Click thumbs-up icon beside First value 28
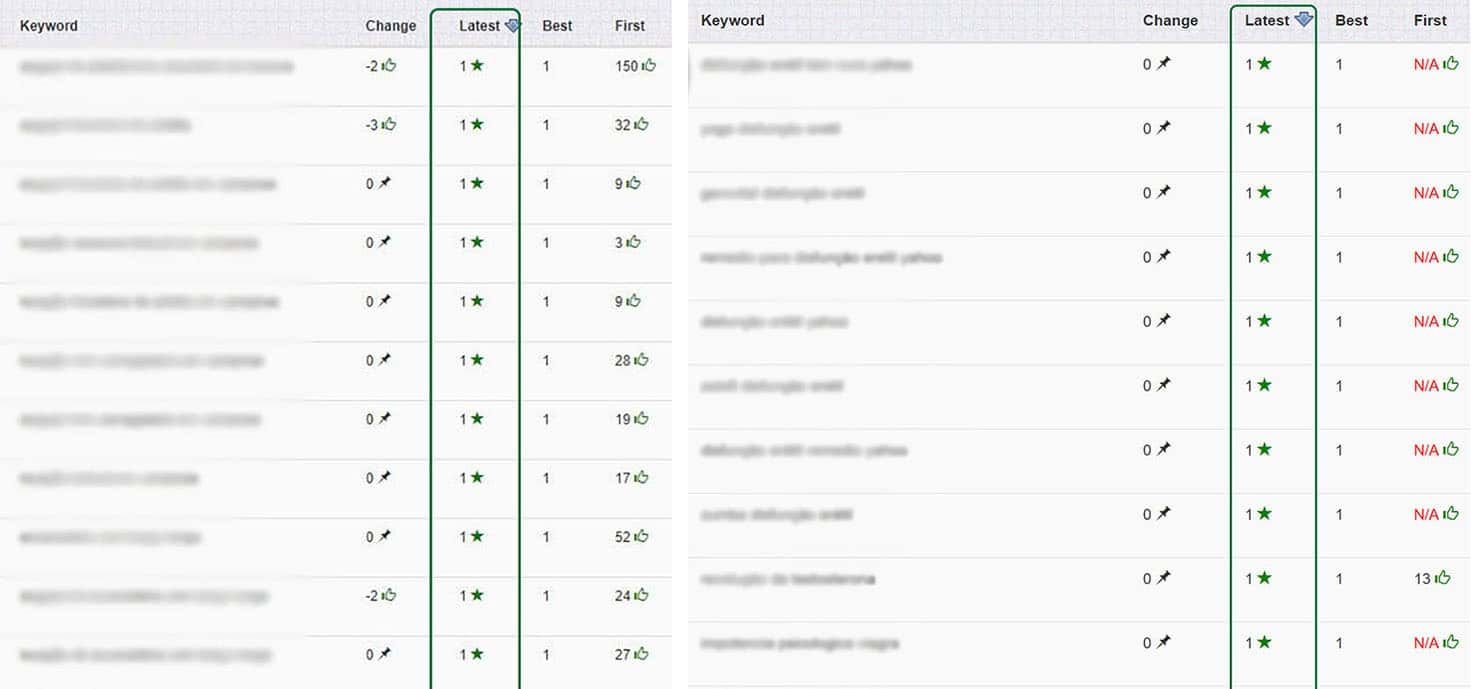 (x=641, y=360)
